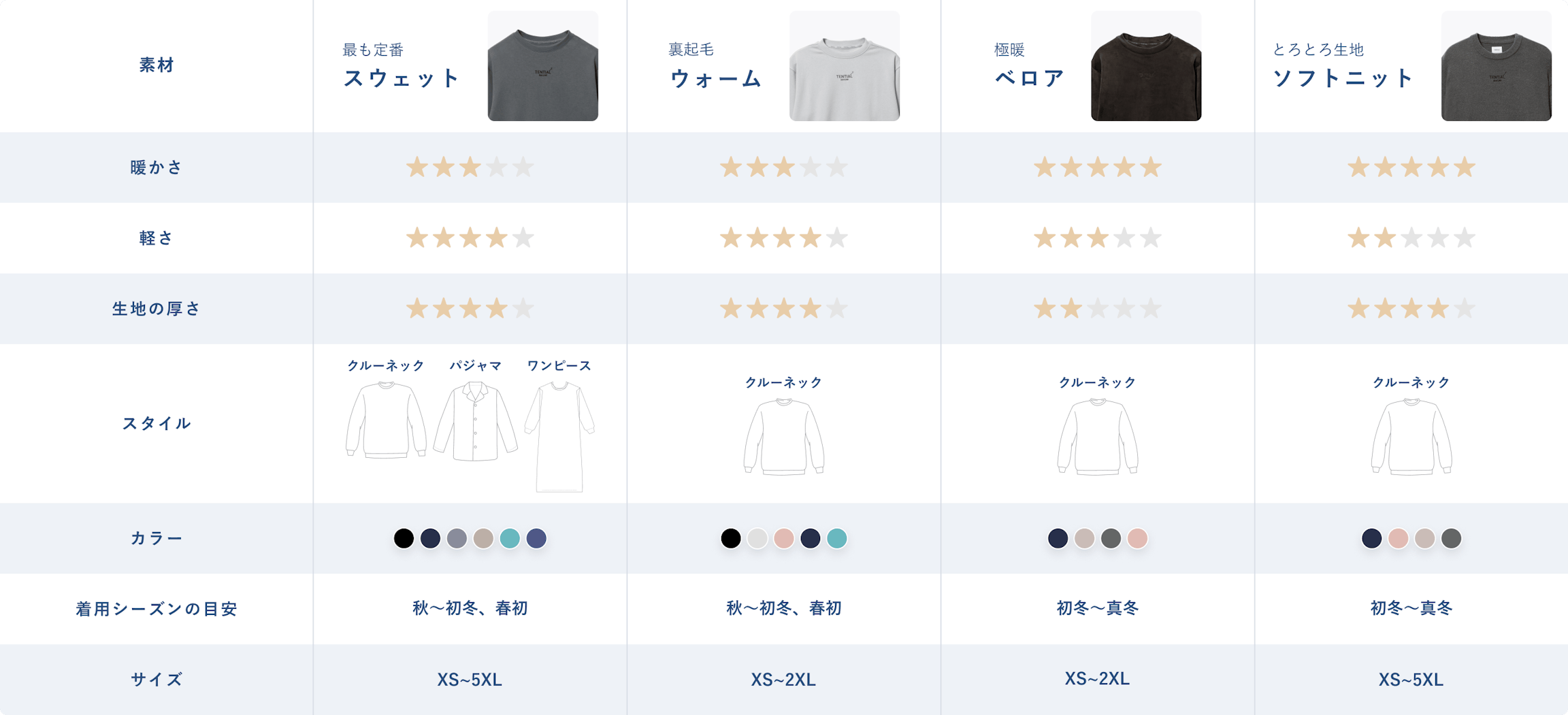Open the Velour material product photo
This screenshot has height=715, width=1568.
(1146, 66)
